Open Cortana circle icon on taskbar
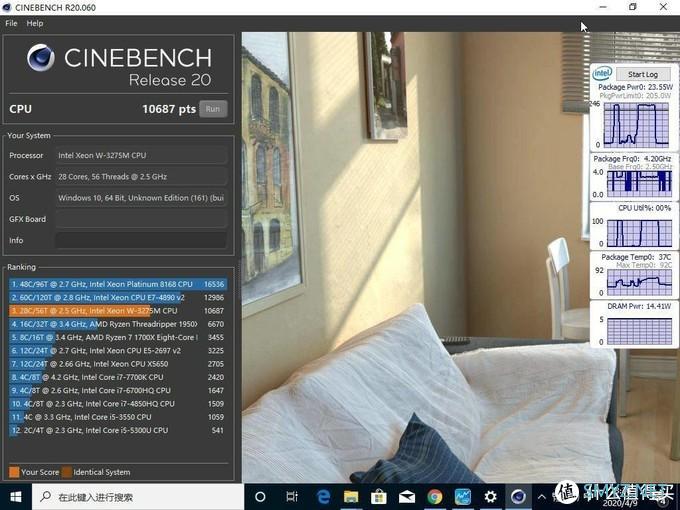The width and height of the screenshot is (680, 510). pyautogui.click(x=260, y=497)
